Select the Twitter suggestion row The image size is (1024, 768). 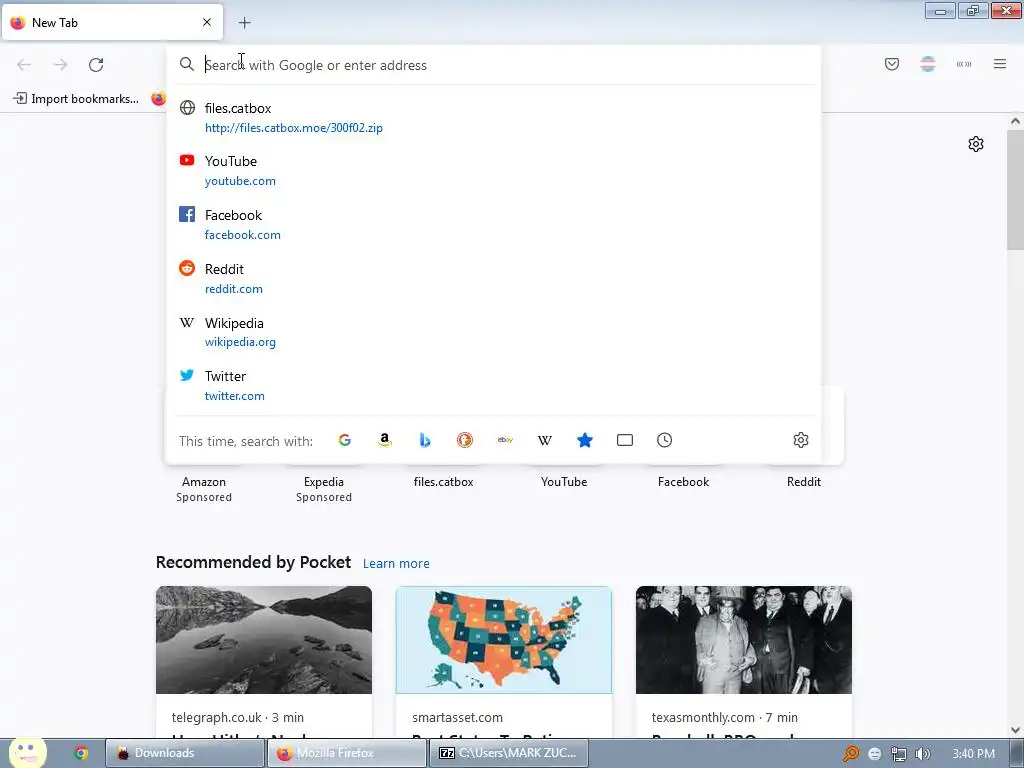tap(493, 385)
